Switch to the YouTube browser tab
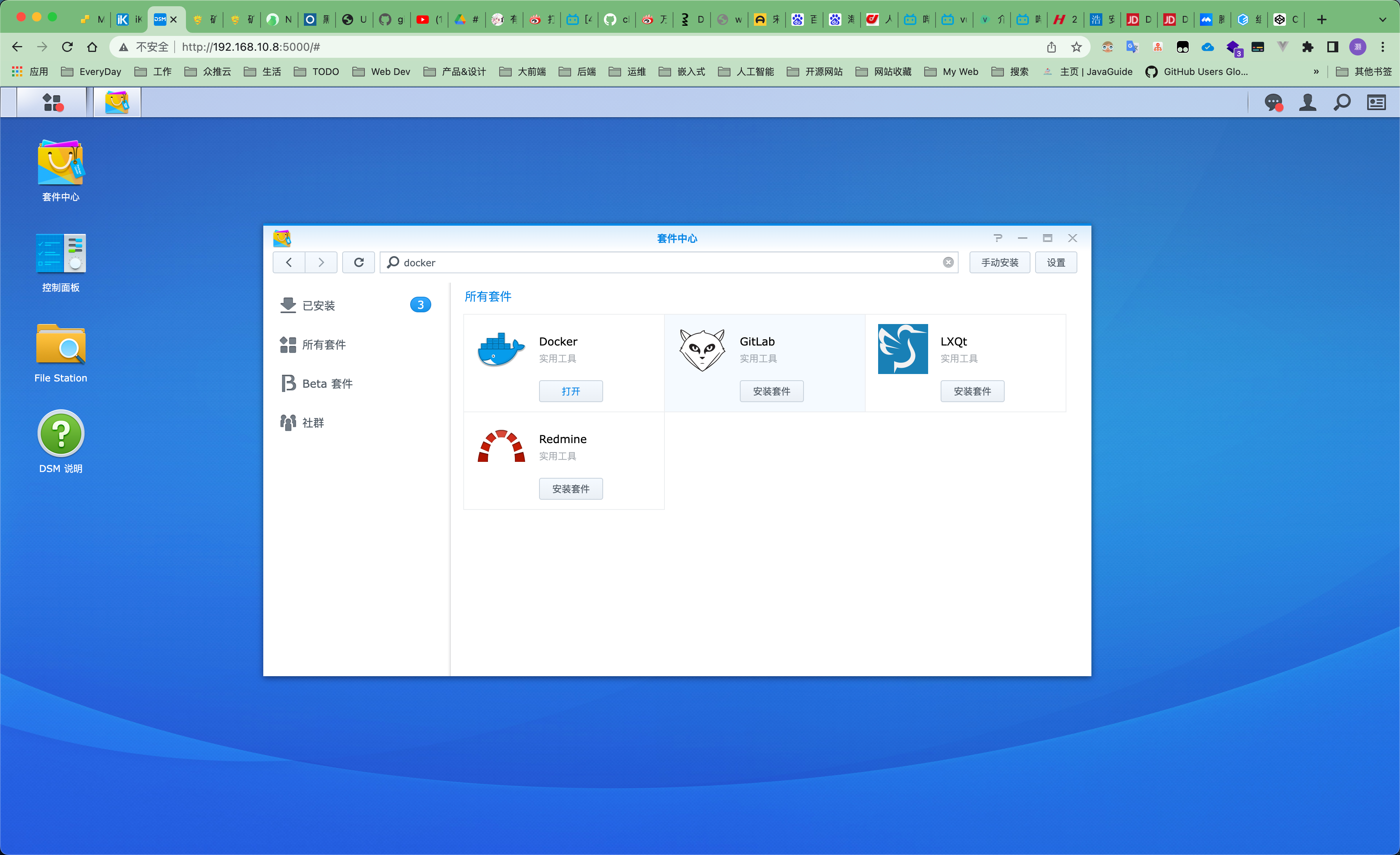The width and height of the screenshot is (1400, 855). [x=429, y=20]
